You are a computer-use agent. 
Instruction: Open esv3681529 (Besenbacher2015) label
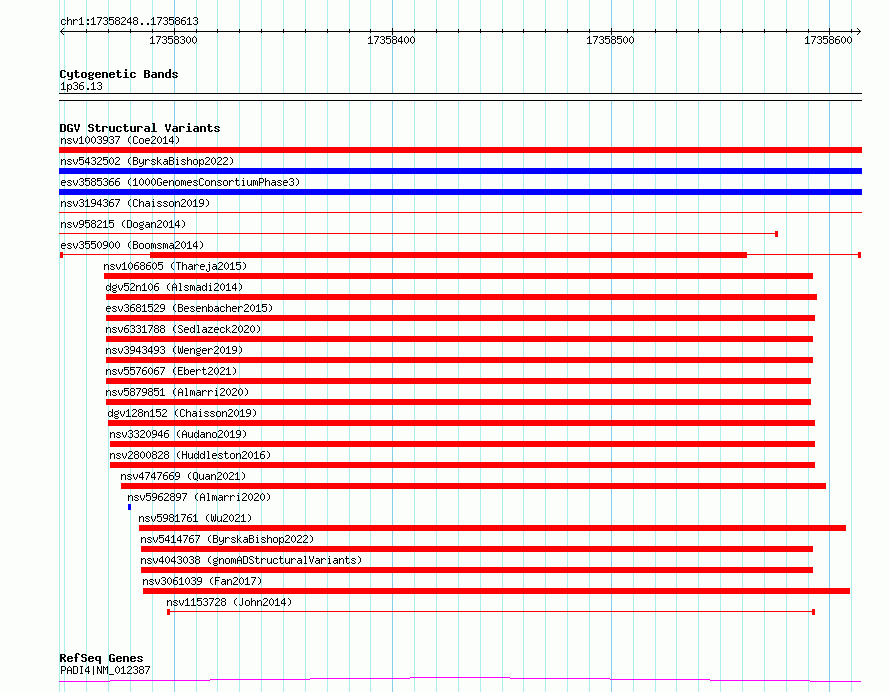pyautogui.click(x=189, y=308)
